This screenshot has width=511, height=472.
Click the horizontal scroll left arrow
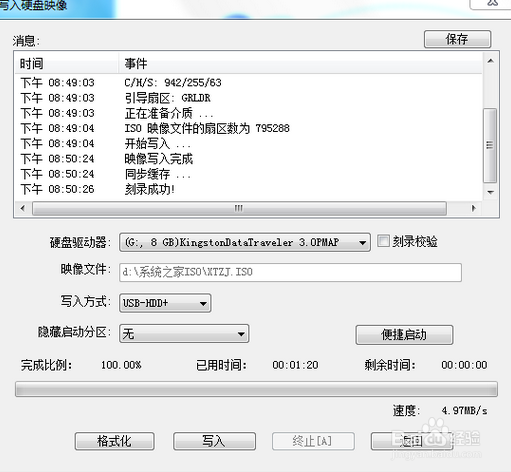point(22,208)
